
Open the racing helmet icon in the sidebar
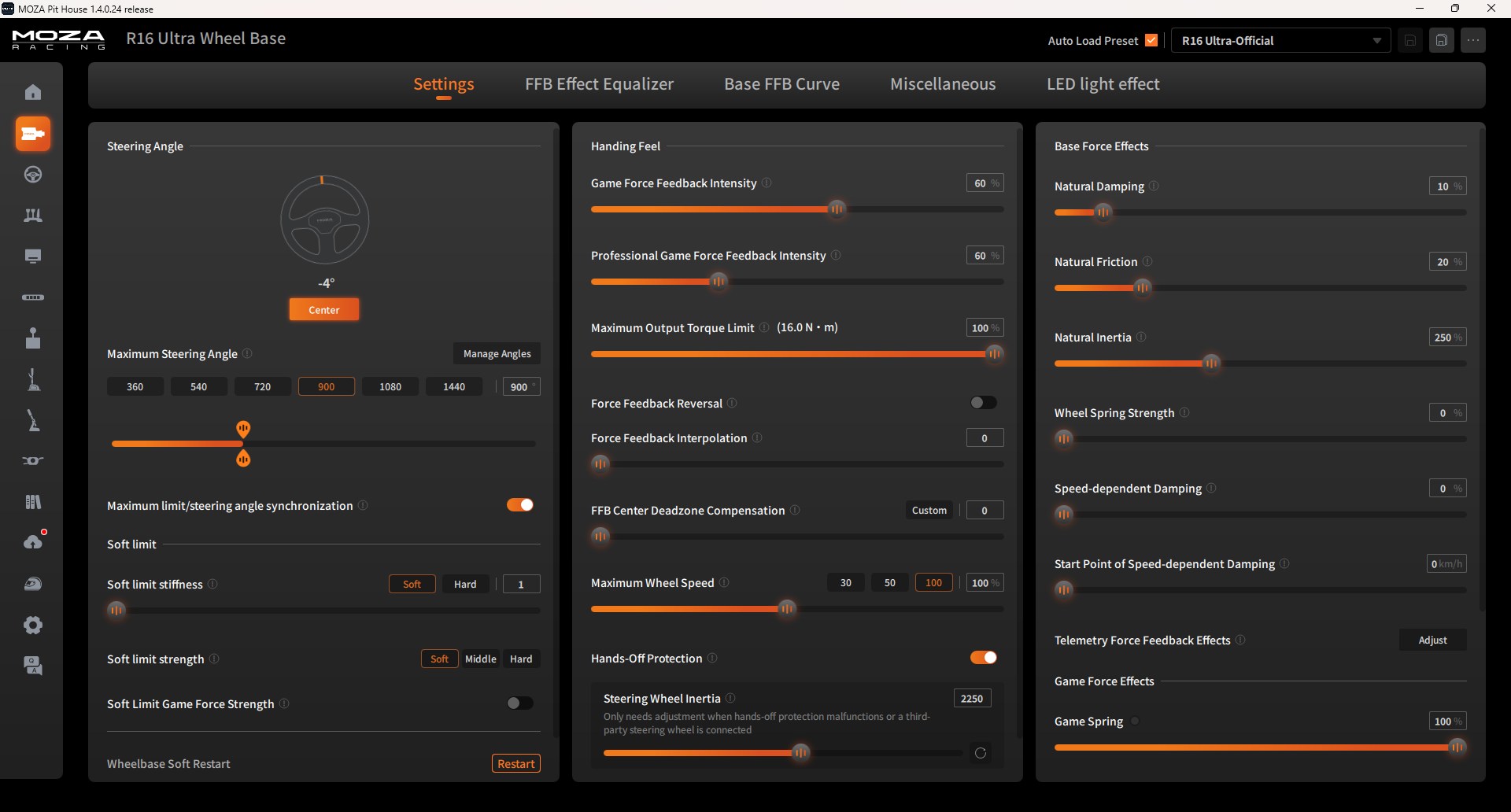[x=33, y=584]
